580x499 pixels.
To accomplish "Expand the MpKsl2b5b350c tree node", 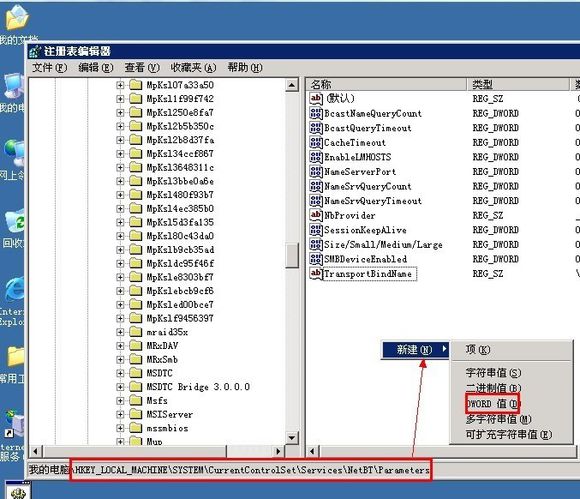I will tap(120, 127).
